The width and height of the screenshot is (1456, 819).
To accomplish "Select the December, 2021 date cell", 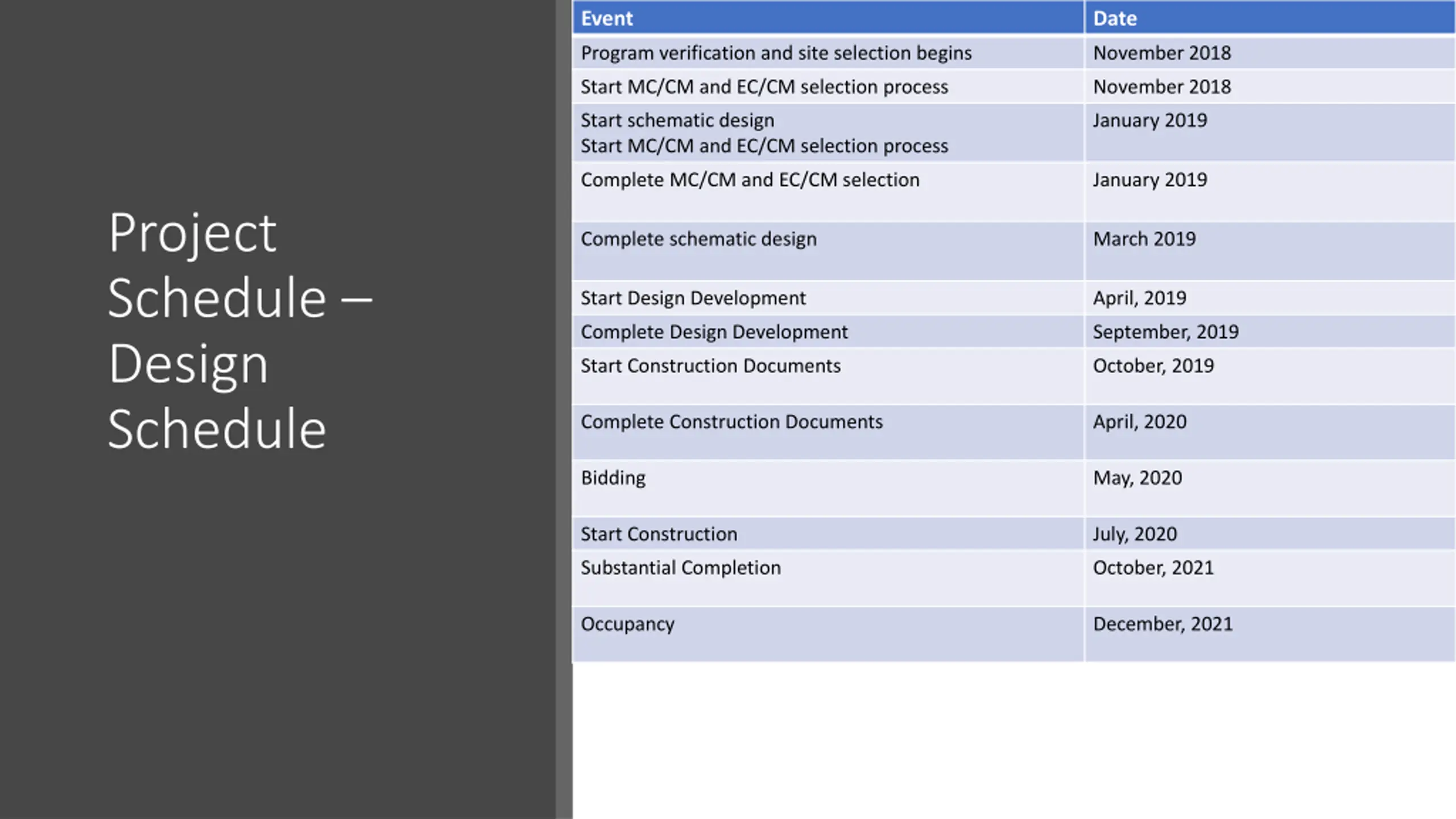I will (x=1270, y=635).
